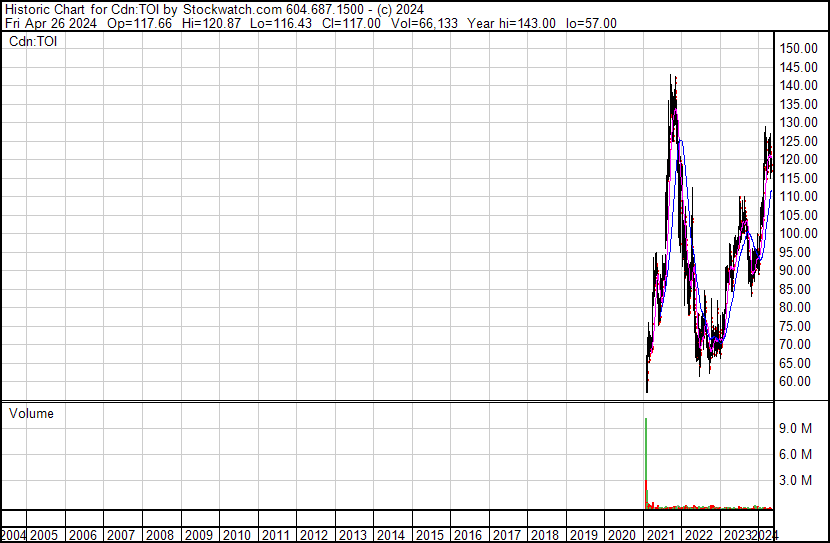Click the 65.00 price axis label
Image resolution: width=830 pixels, height=543 pixels.
tap(795, 364)
